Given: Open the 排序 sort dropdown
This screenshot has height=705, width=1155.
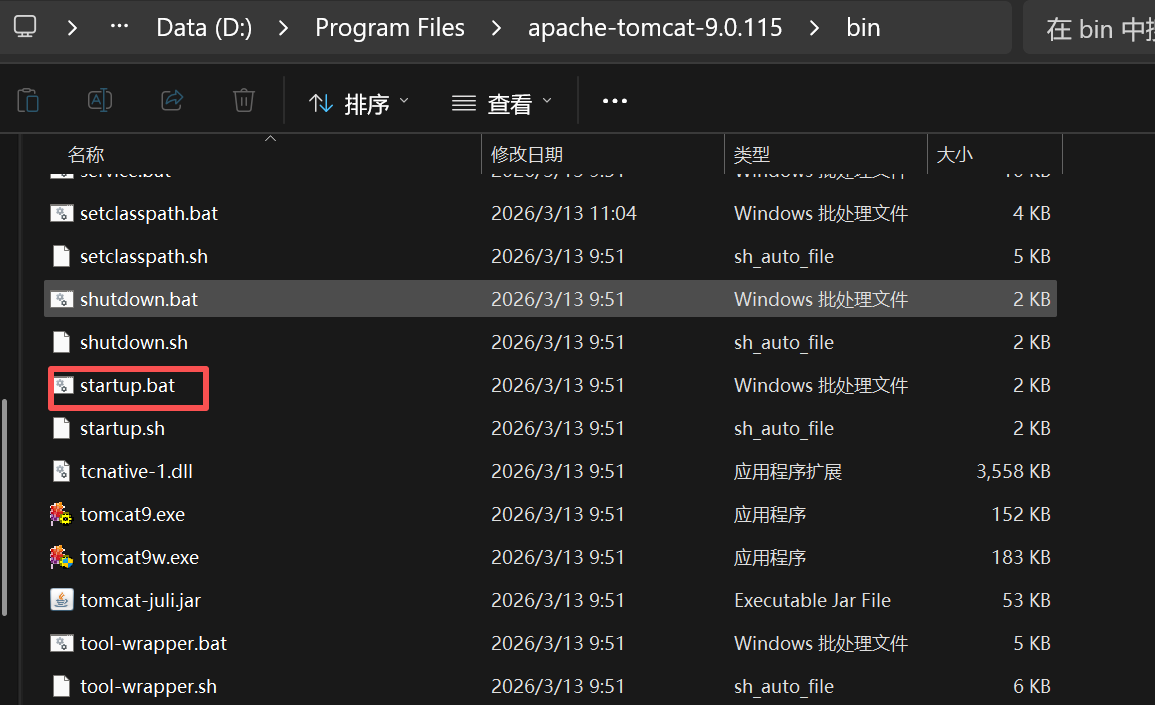Looking at the screenshot, I should point(359,103).
